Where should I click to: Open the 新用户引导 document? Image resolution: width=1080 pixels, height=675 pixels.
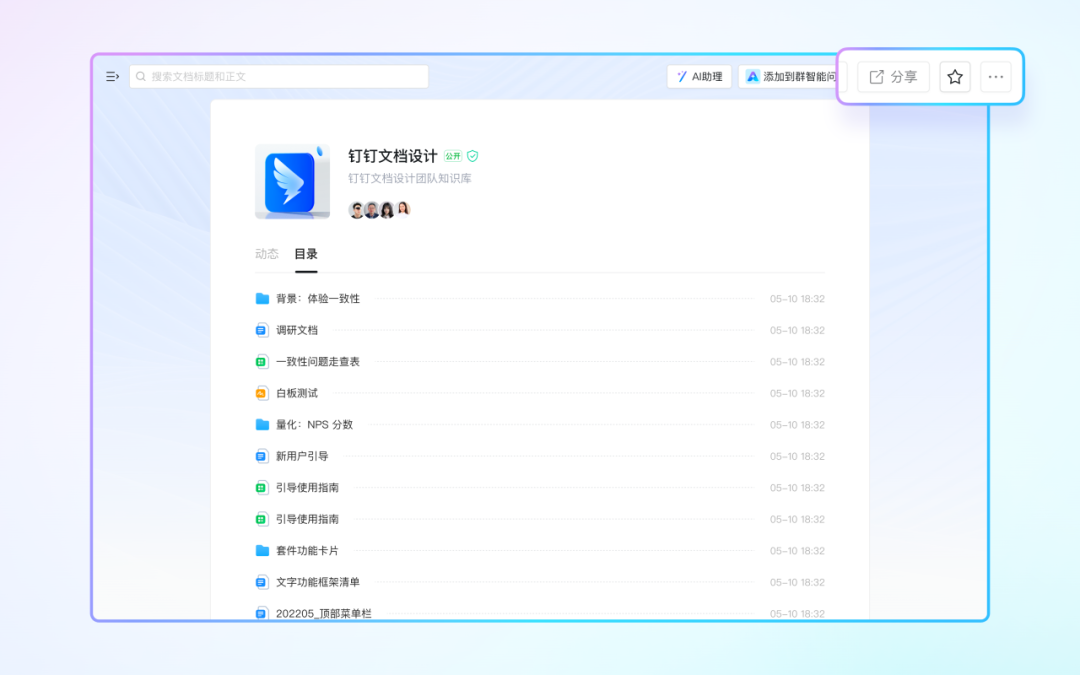[302, 456]
